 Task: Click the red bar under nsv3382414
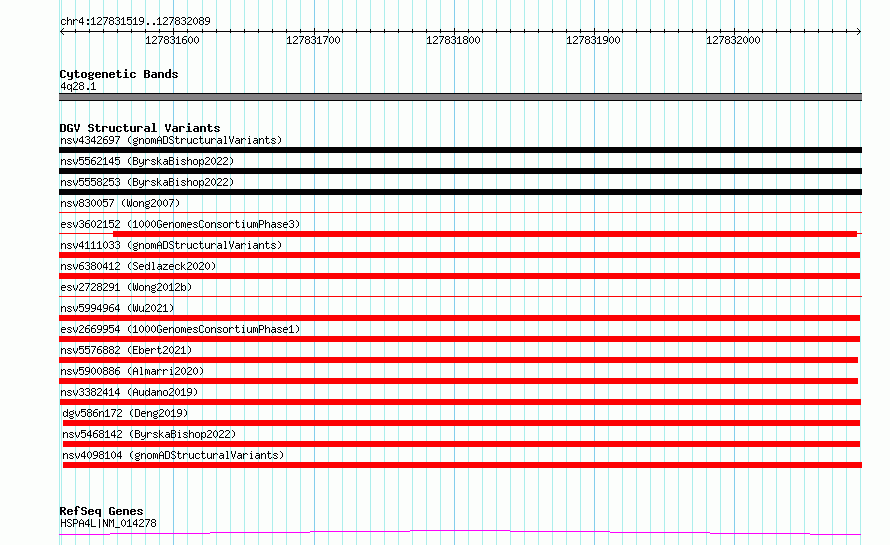[x=460, y=402]
